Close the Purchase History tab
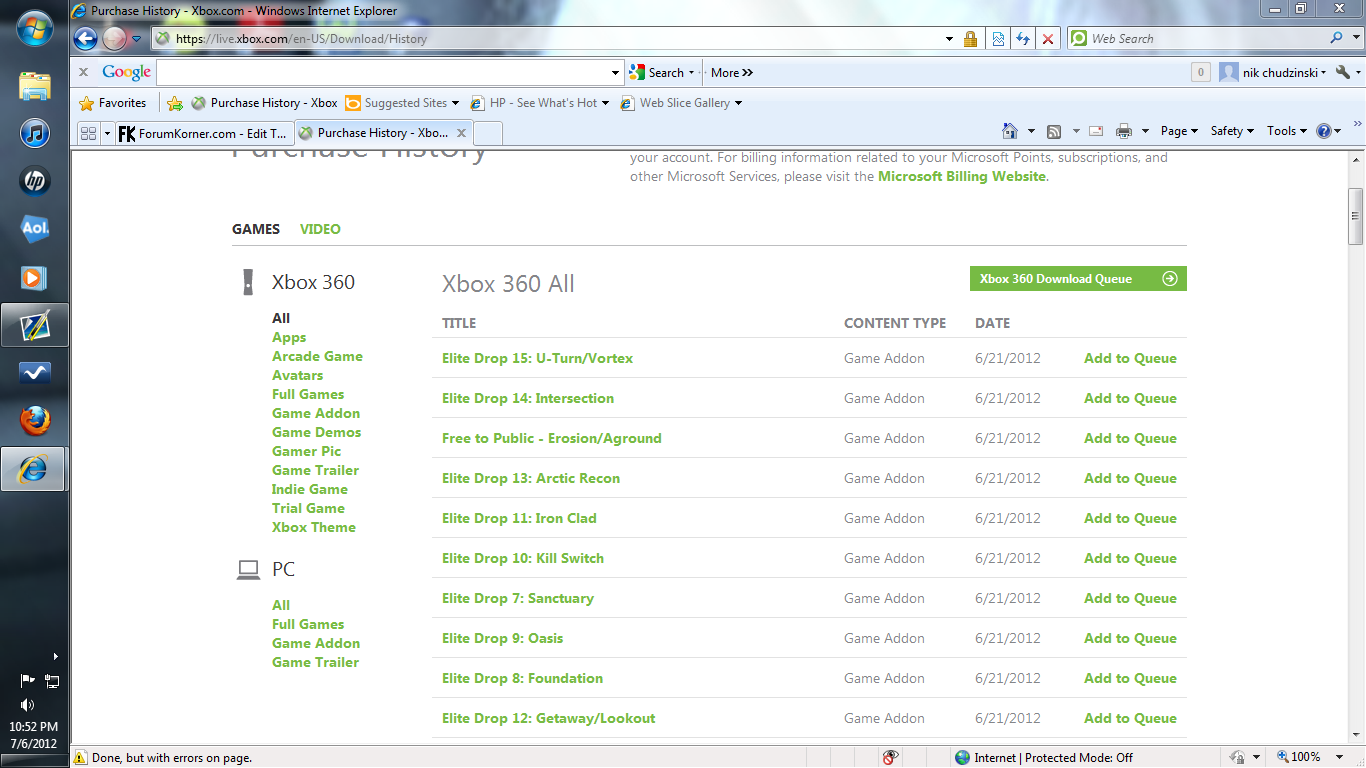This screenshot has width=1366, height=768. tap(461, 133)
